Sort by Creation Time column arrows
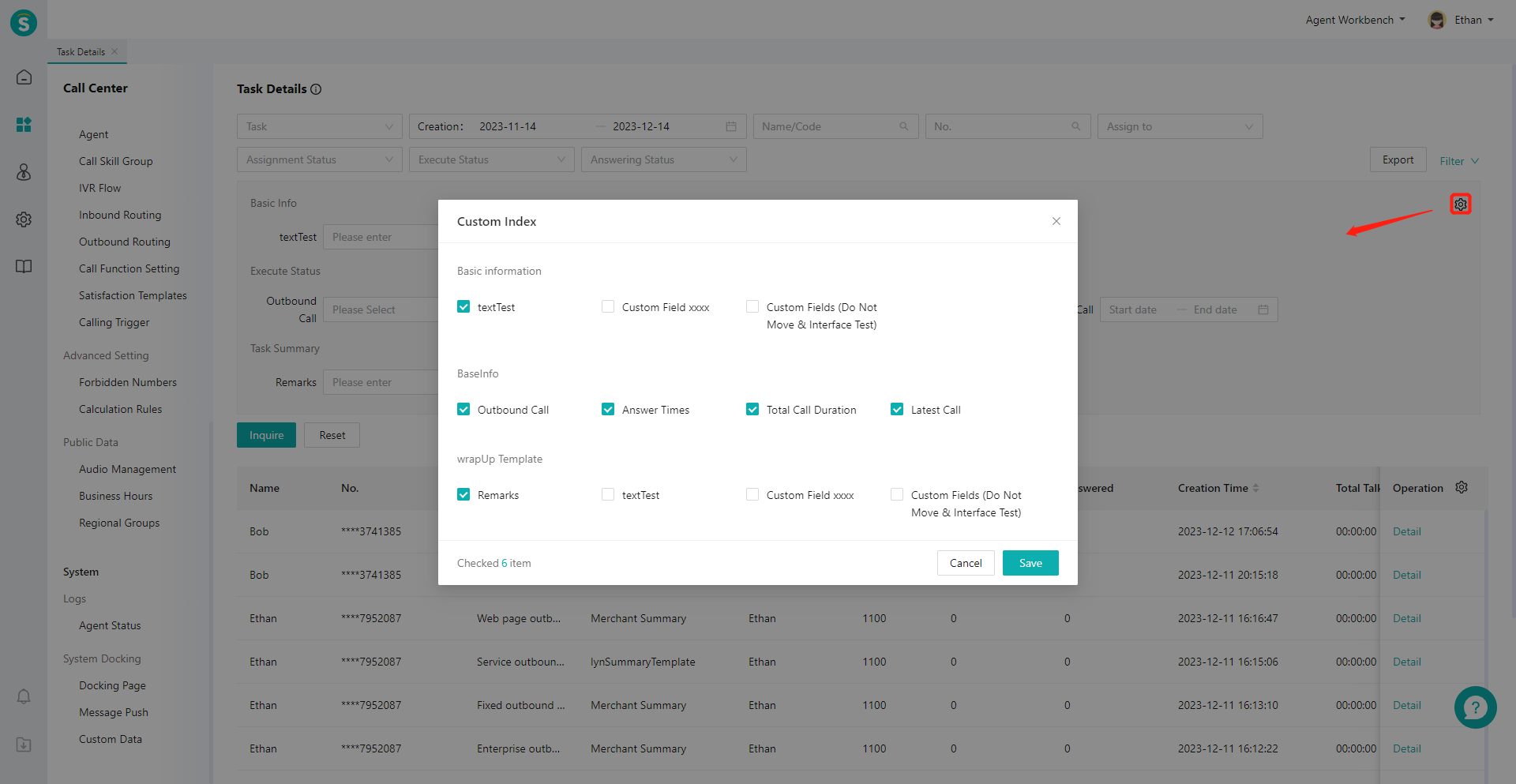The width and height of the screenshot is (1516, 784). tap(1256, 488)
